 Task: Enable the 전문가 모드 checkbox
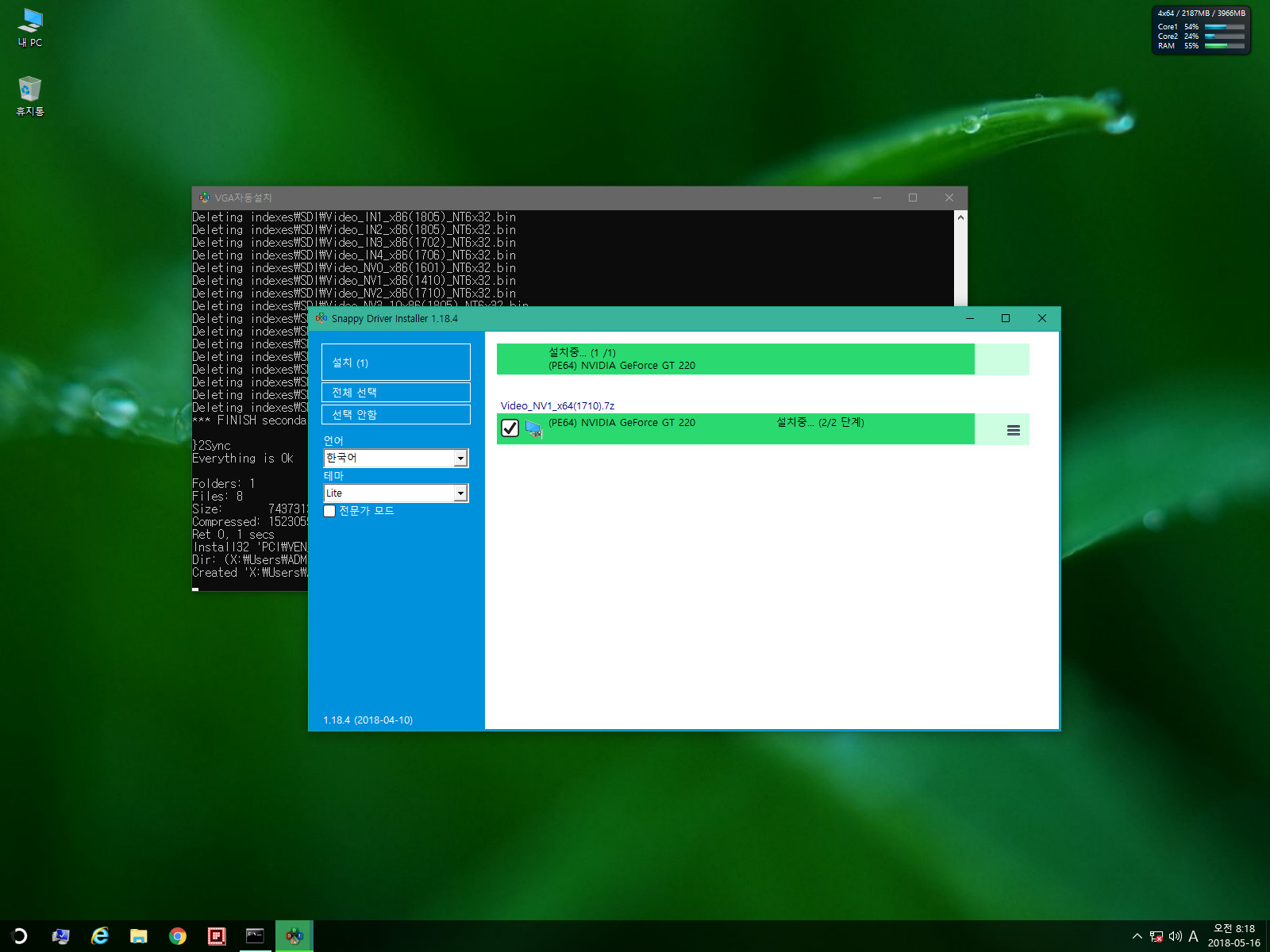(x=329, y=511)
